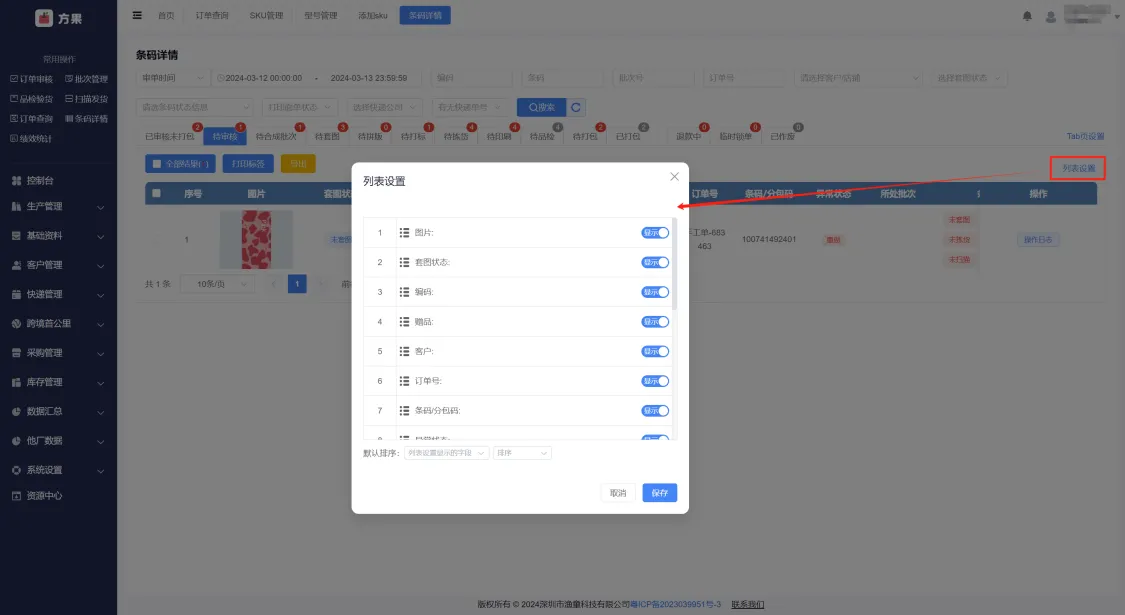Viewport: 1125px width, 615px height.
Task: Open the 10条/页 page size dropdown
Action: 217,284
